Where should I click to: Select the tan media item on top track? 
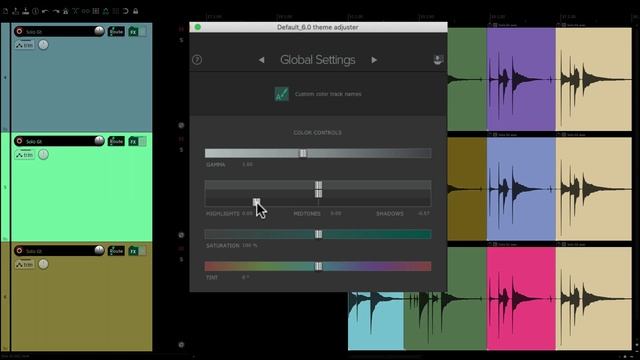tap(593, 79)
